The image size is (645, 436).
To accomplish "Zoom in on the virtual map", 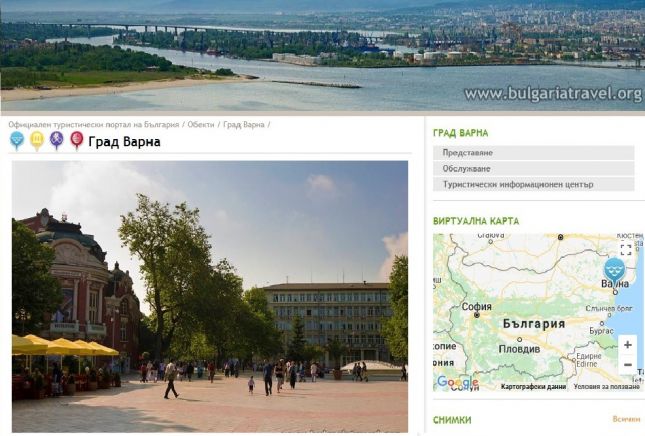I will [x=627, y=345].
